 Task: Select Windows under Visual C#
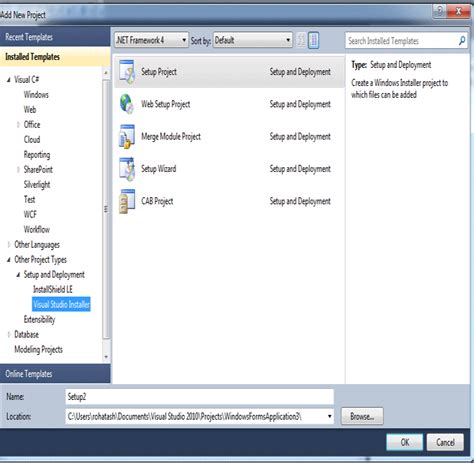click(x=36, y=95)
